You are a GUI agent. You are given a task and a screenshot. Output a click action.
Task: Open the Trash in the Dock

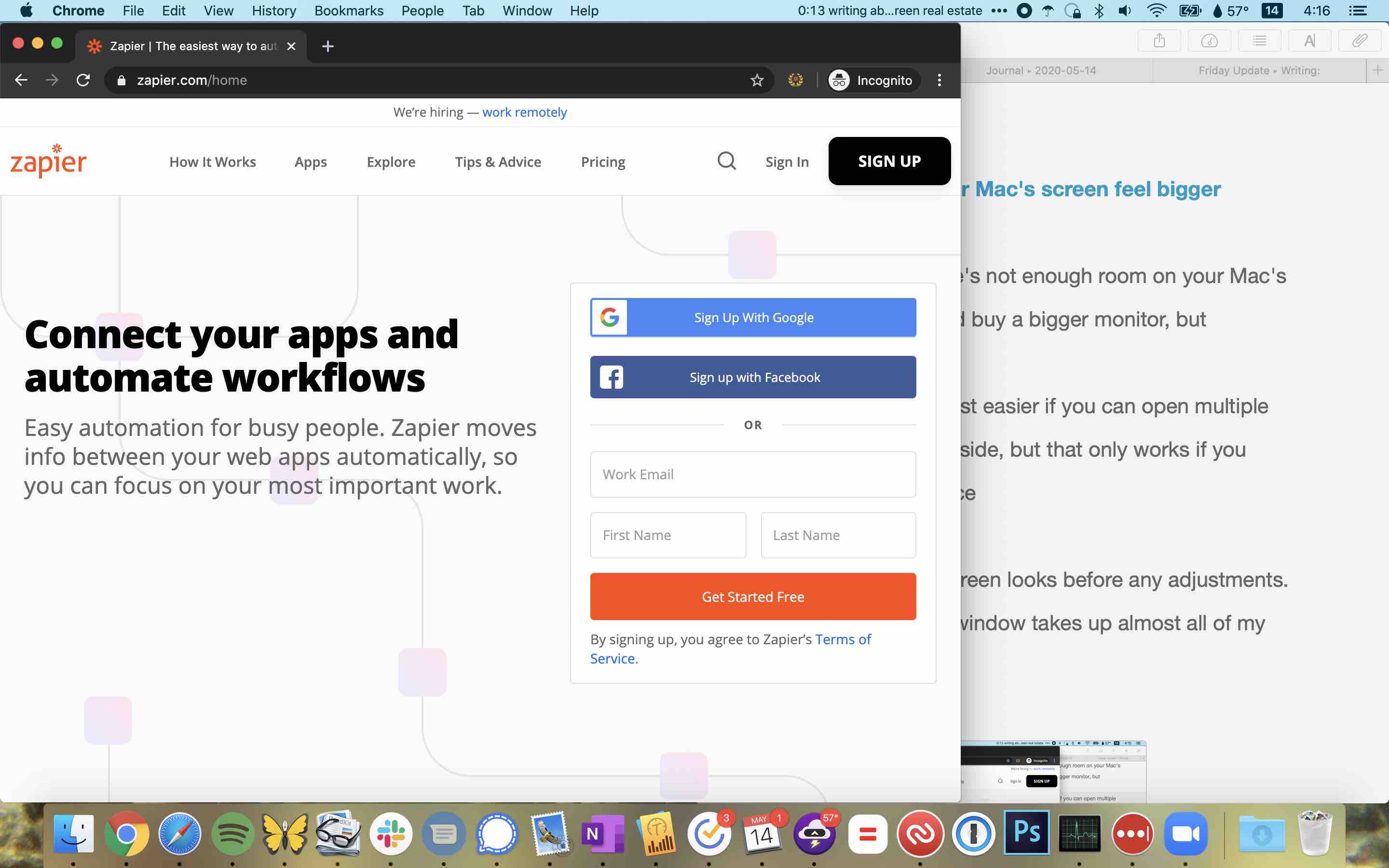pyautogui.click(x=1314, y=833)
